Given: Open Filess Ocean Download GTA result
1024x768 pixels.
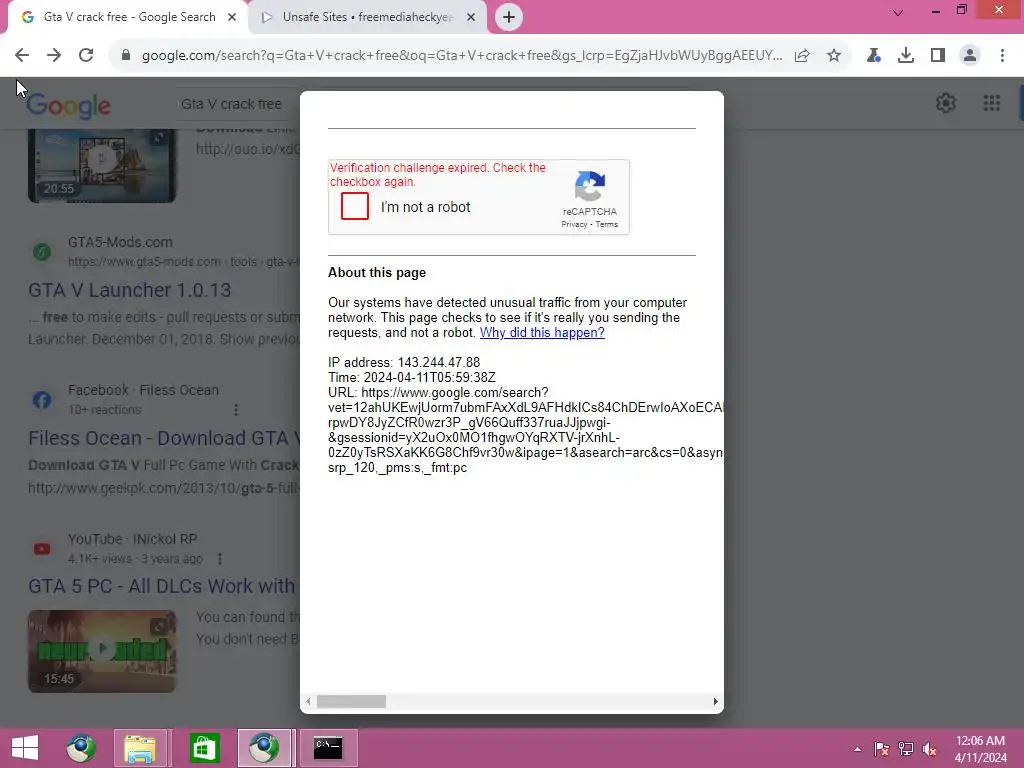Looking at the screenshot, I should 163,438.
